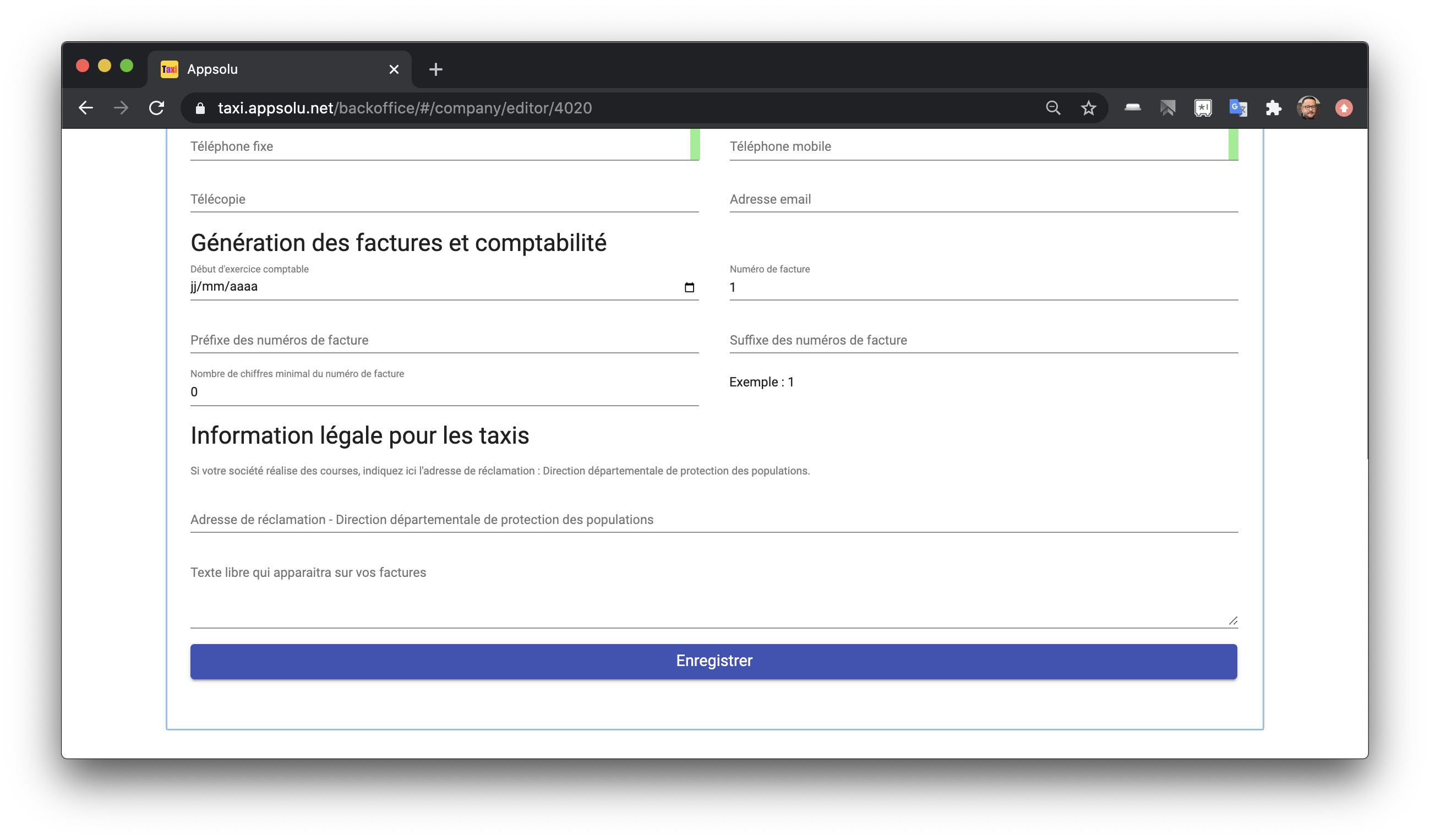Close the Appsolu tab
The image size is (1430, 840).
point(394,69)
